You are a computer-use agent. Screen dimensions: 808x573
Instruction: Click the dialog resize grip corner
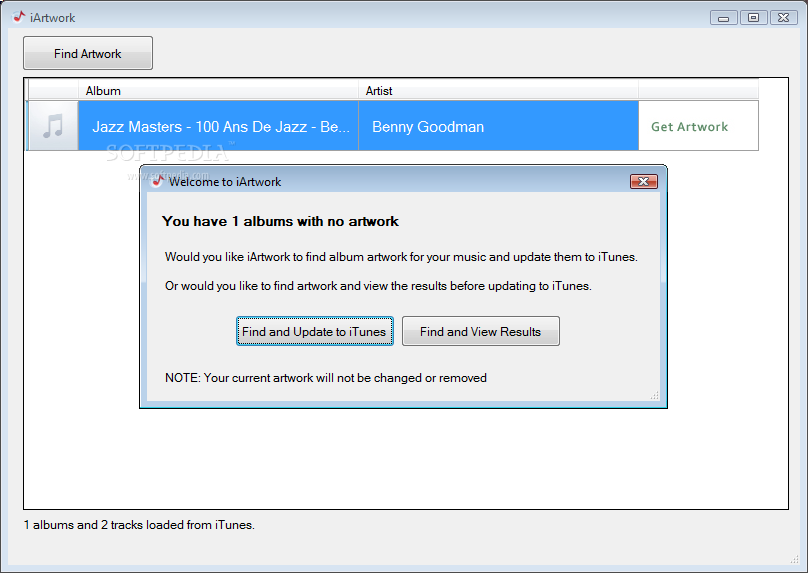[x=655, y=396]
